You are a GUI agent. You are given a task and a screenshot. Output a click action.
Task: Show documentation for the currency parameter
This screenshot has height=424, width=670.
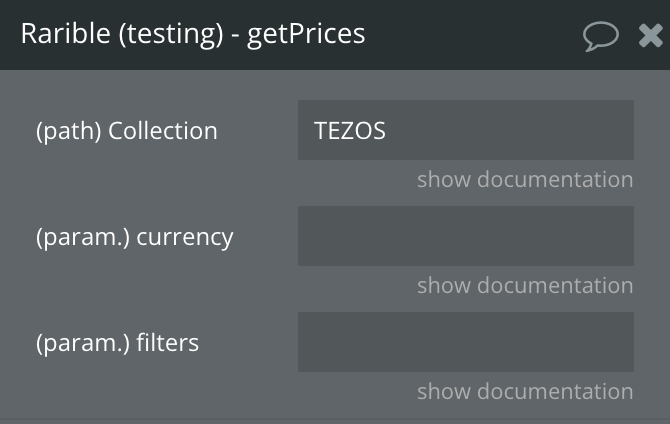[x=525, y=285]
